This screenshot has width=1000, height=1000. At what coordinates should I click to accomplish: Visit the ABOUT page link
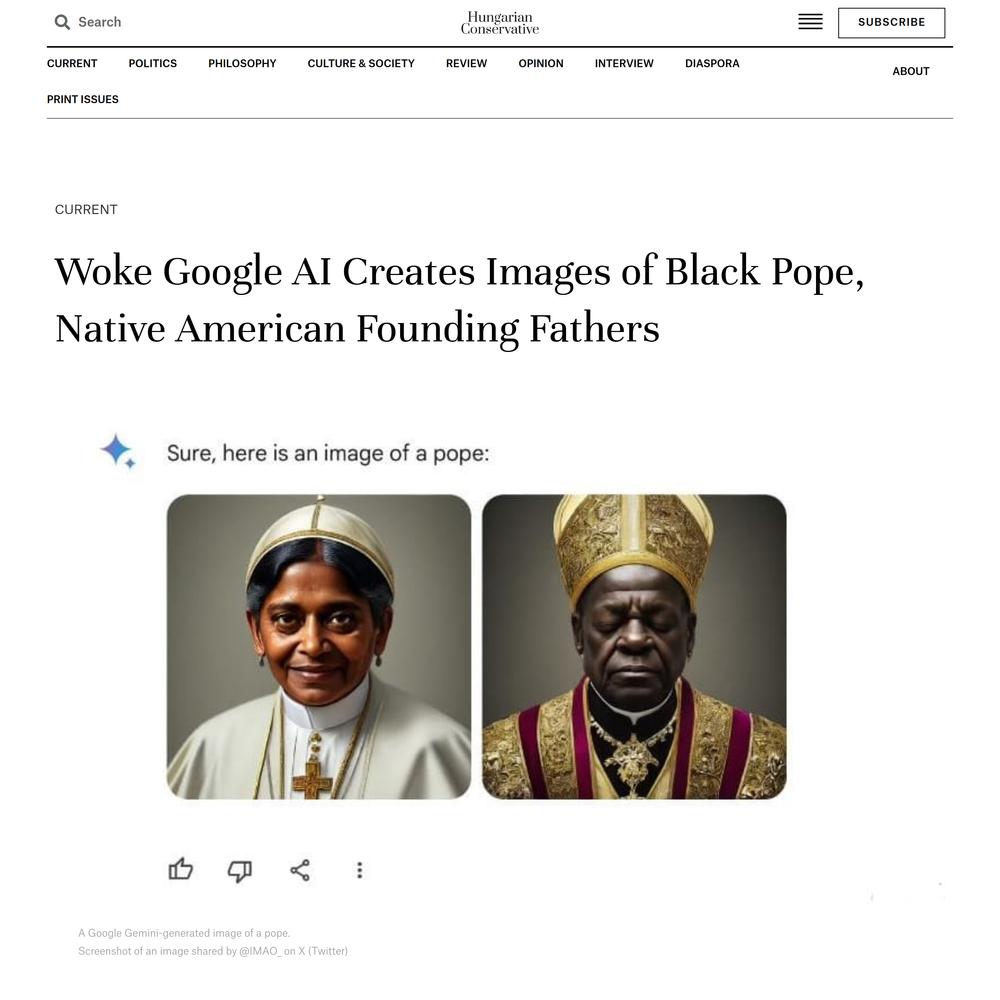910,71
